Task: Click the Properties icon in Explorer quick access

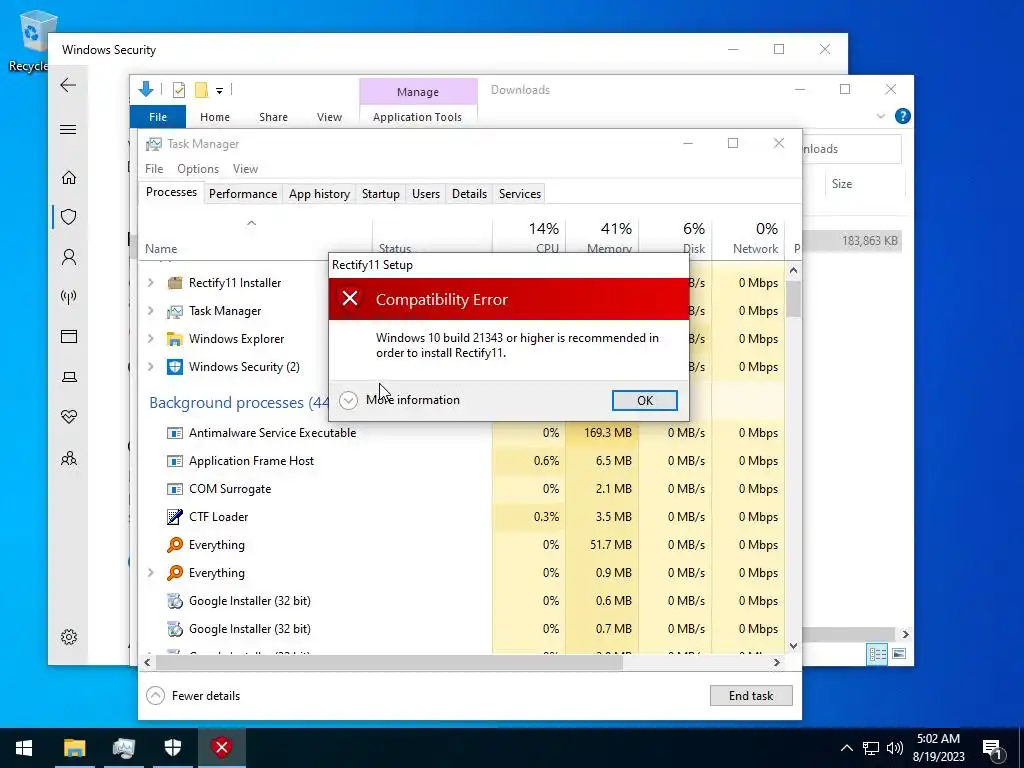Action: (178, 90)
